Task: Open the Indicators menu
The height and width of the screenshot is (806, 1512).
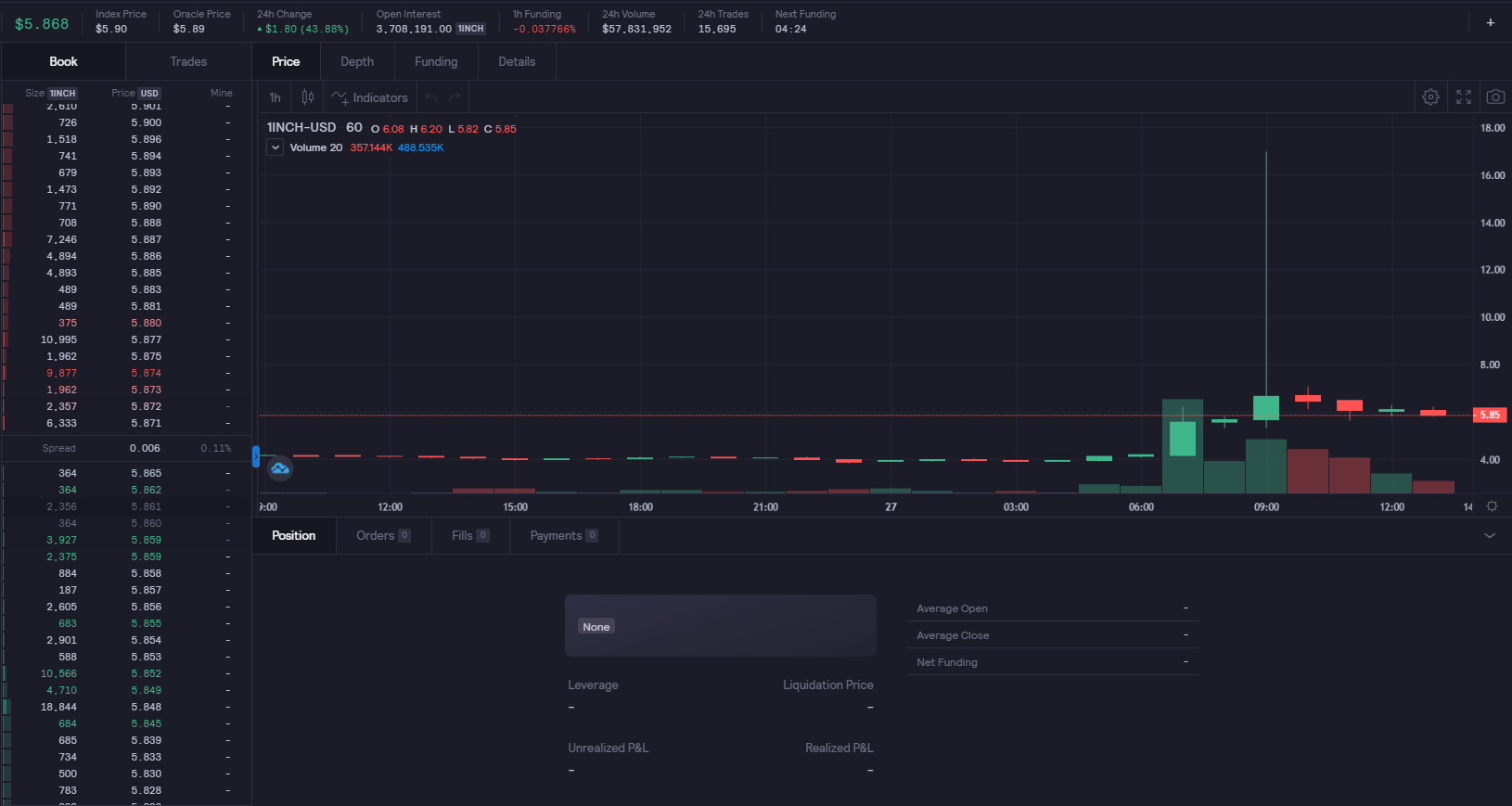Action: point(370,97)
